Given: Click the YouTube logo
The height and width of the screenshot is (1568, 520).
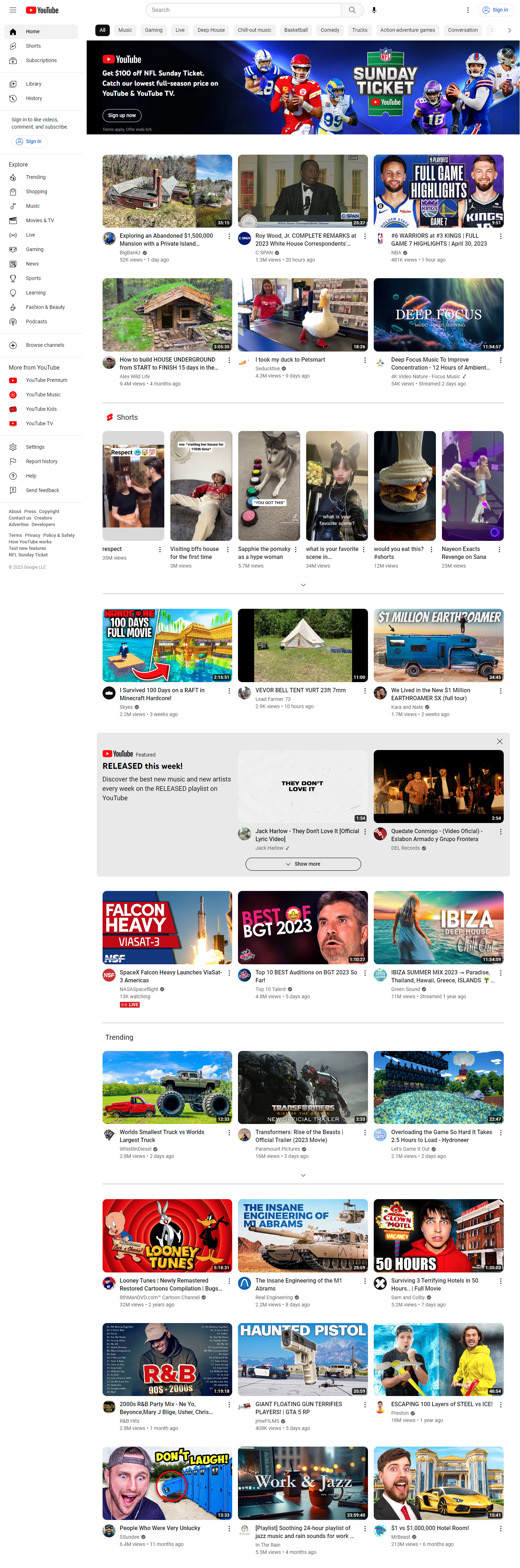Looking at the screenshot, I should click(x=42, y=10).
